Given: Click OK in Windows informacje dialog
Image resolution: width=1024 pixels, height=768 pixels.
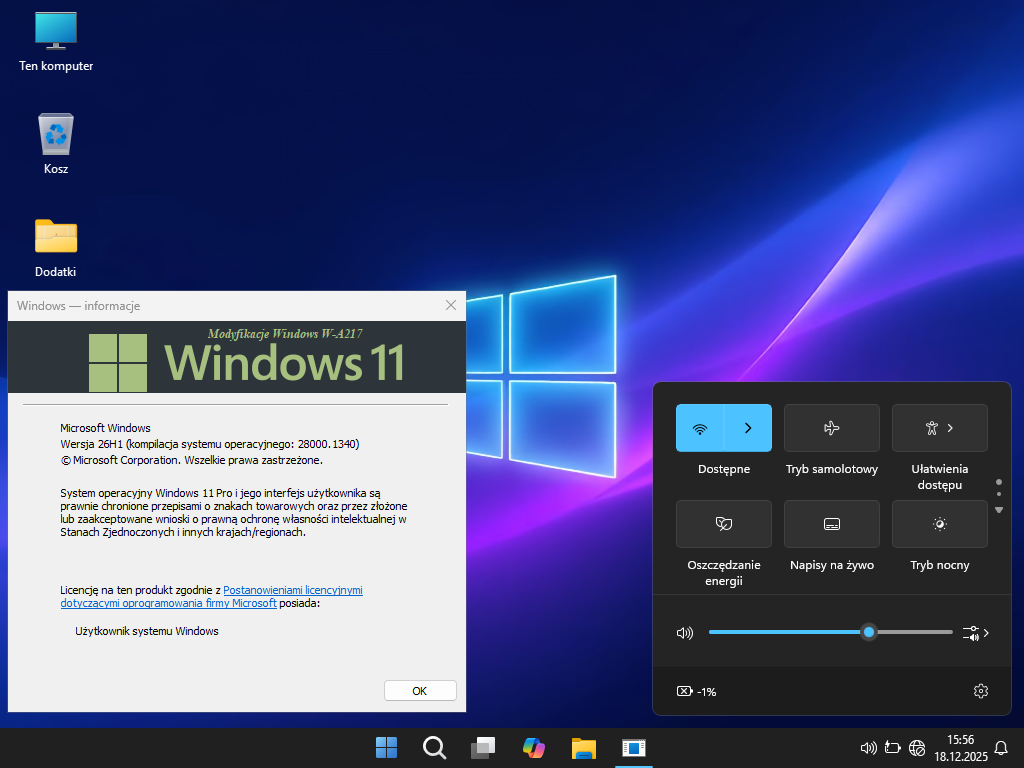Looking at the screenshot, I should pyautogui.click(x=420, y=690).
